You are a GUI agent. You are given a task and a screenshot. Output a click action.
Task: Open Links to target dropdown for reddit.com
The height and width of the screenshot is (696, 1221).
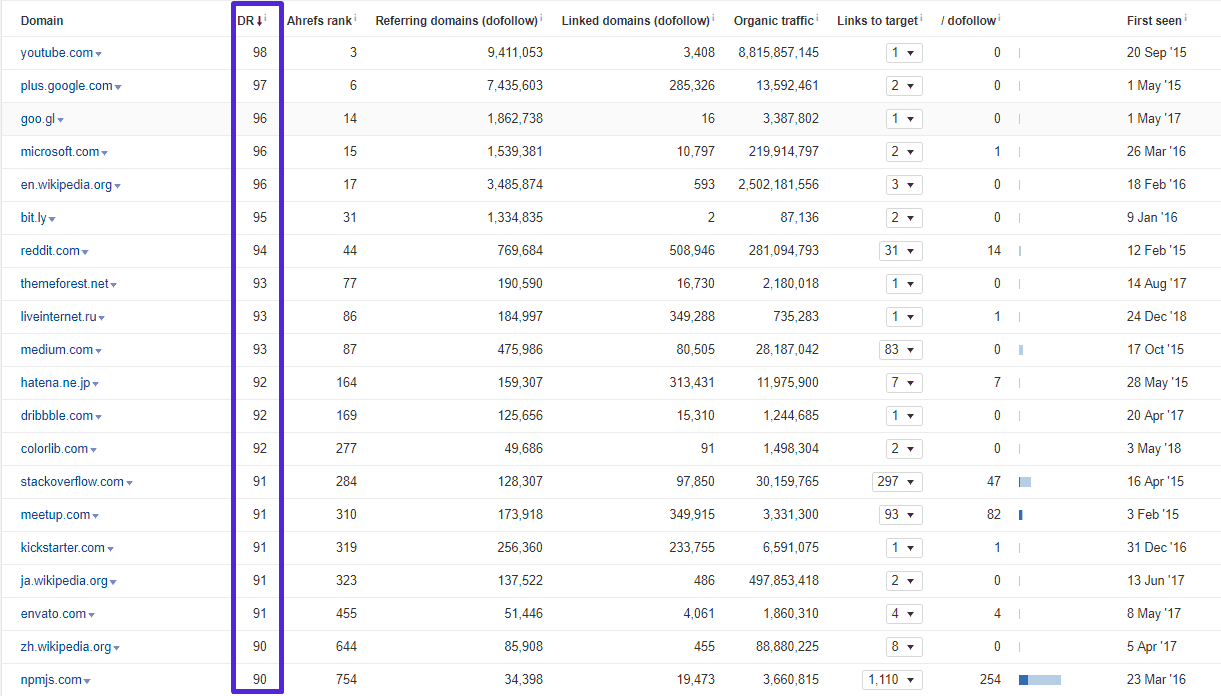coord(900,251)
